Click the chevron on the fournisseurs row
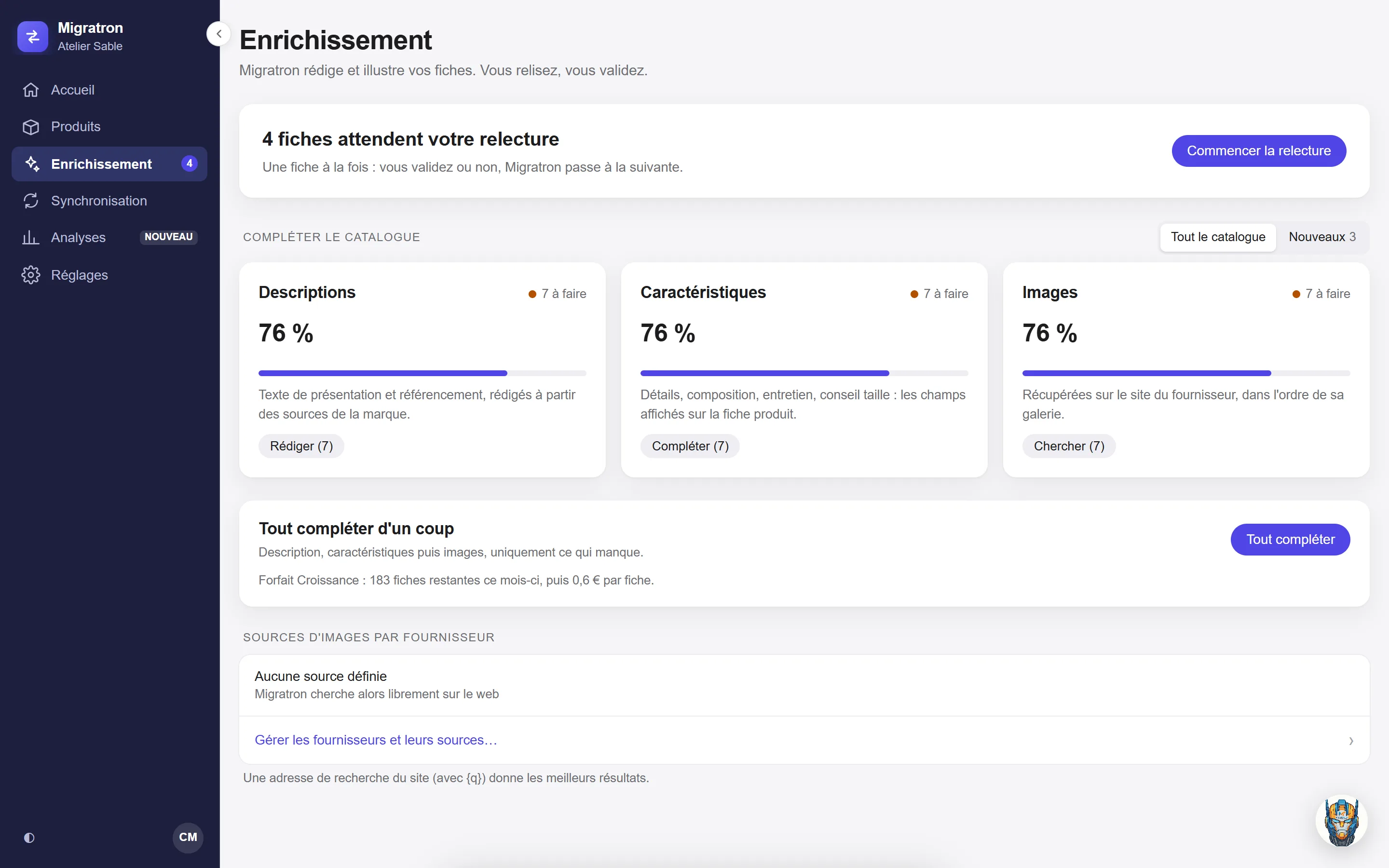 (x=1351, y=741)
